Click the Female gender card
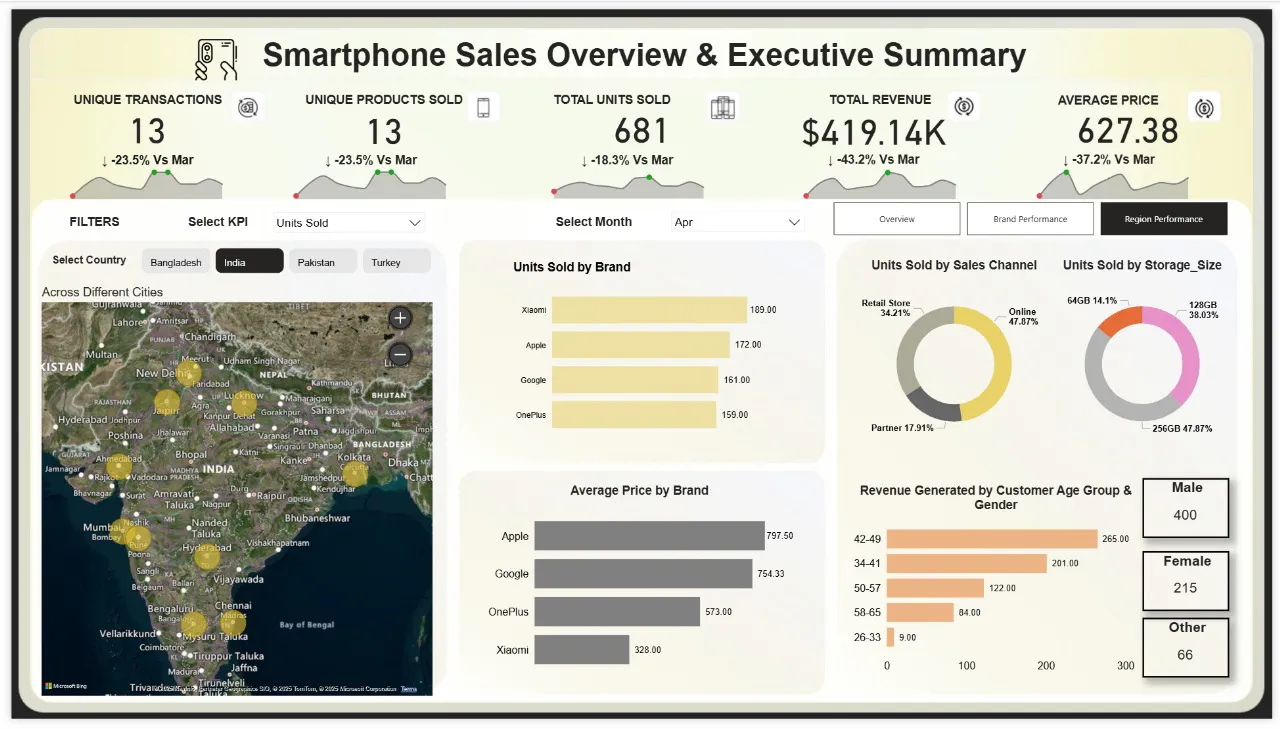Viewport: 1280px width, 729px height. [x=1185, y=580]
